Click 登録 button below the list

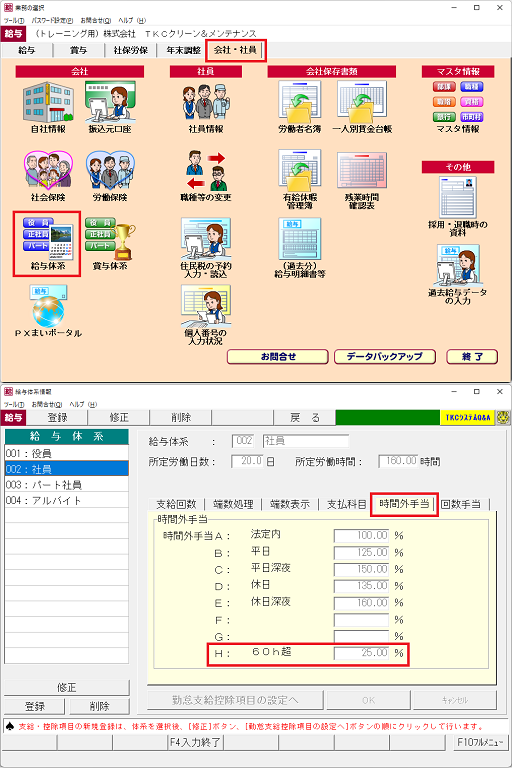pos(35,706)
